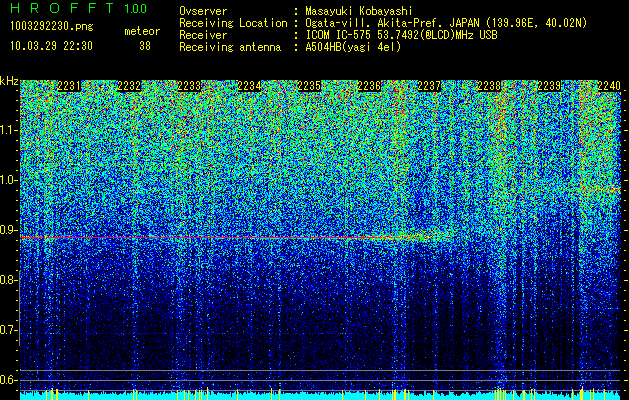Click the 2233 time marker

pyautogui.click(x=189, y=86)
